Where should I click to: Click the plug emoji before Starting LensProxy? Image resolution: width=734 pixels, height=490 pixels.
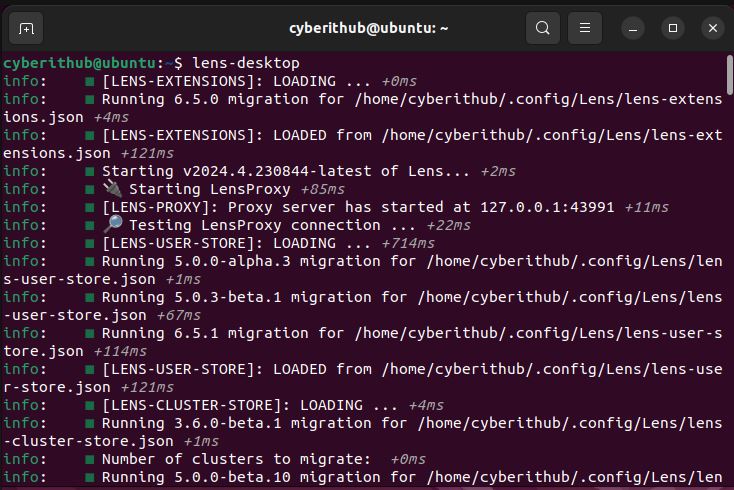tap(112, 188)
